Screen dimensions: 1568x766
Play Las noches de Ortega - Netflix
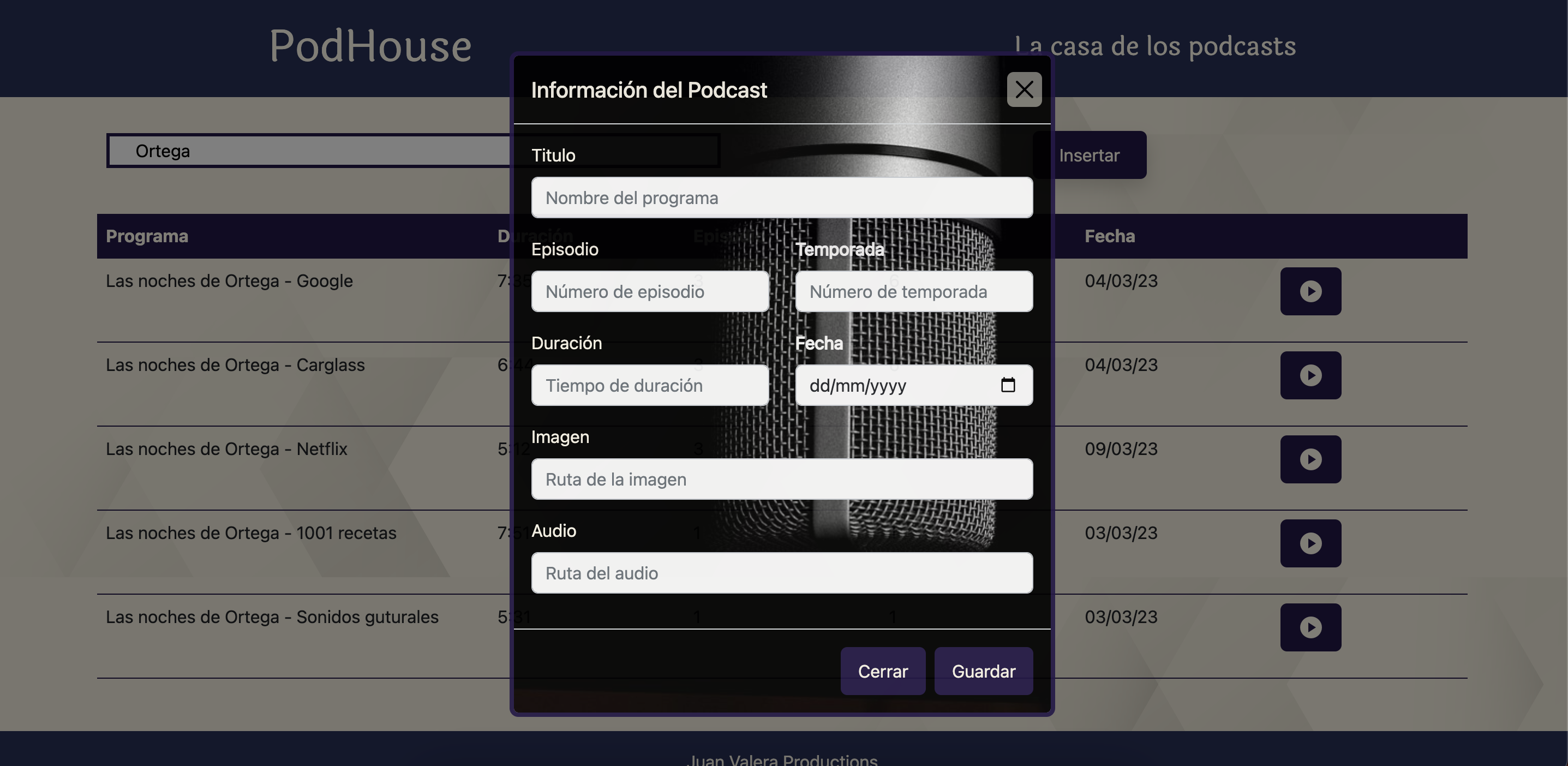tap(1310, 459)
